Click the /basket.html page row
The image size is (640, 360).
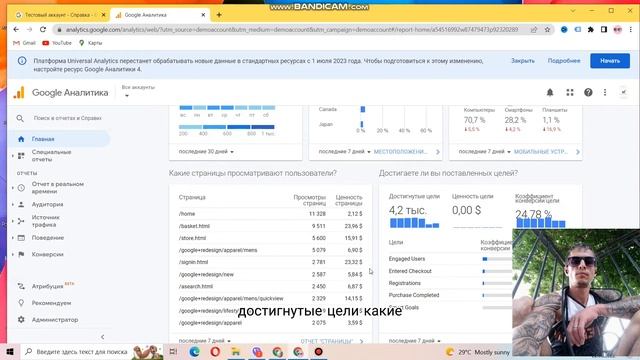[x=270, y=226]
